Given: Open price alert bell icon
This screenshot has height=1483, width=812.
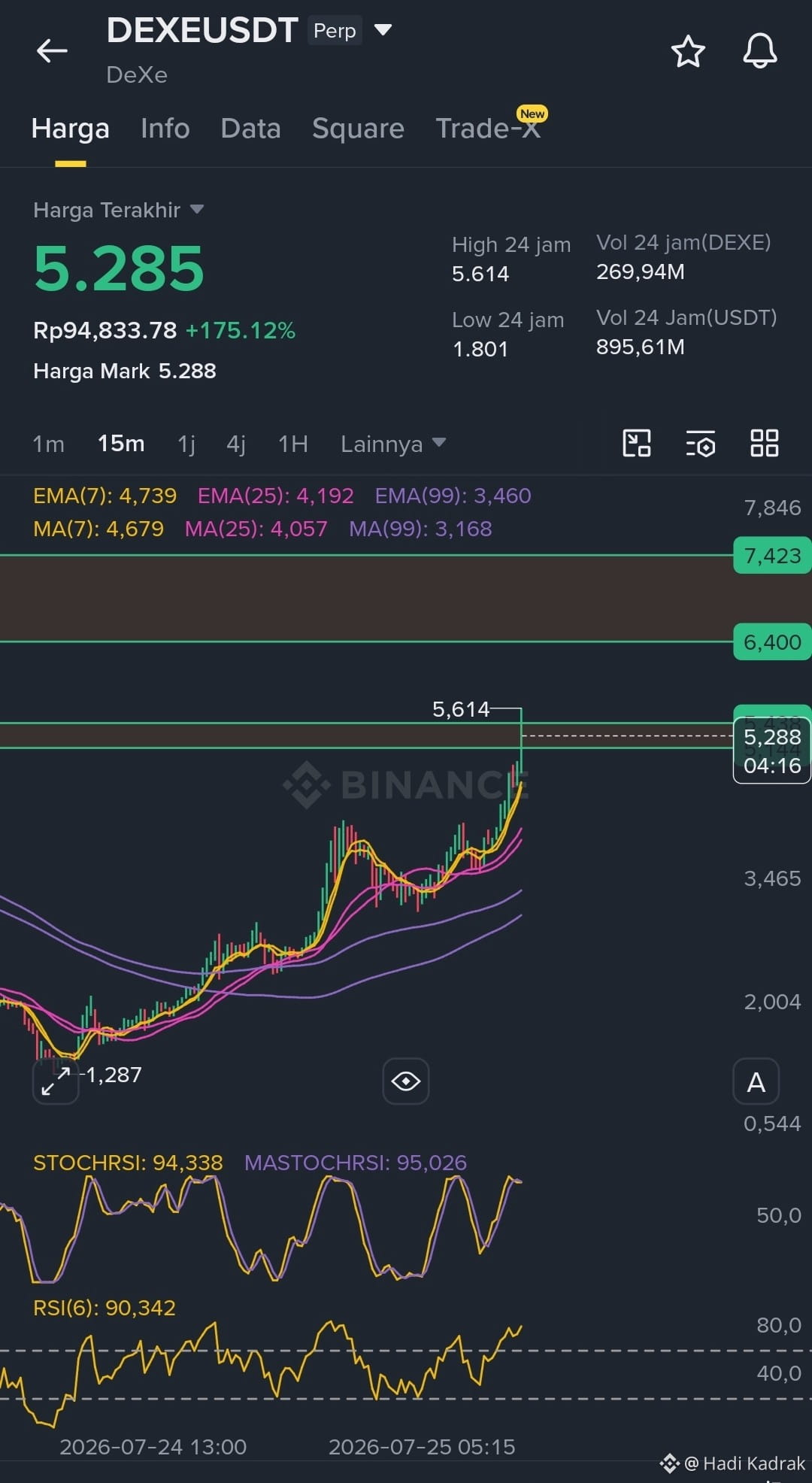Looking at the screenshot, I should point(759,51).
